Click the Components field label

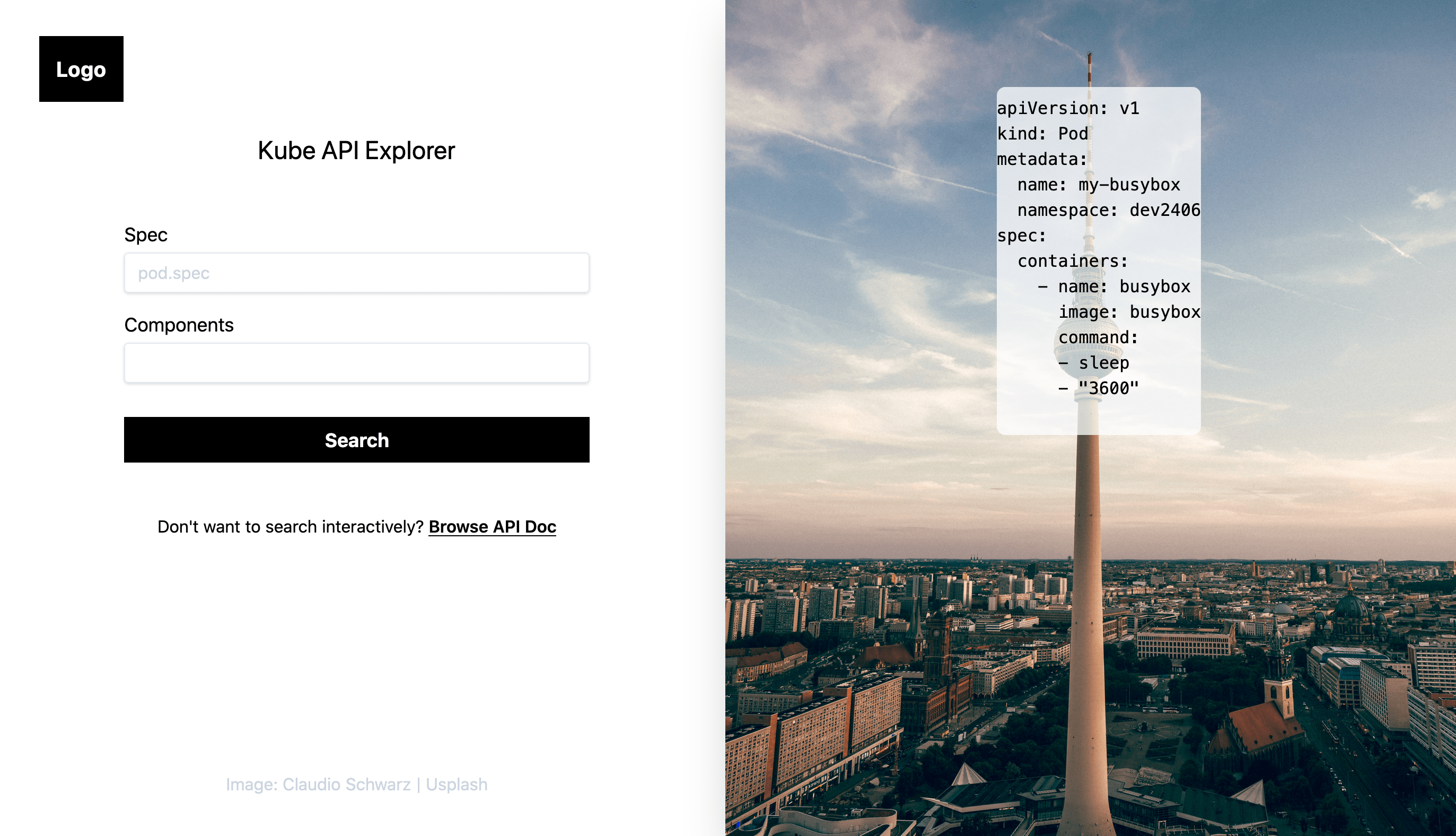point(179,325)
